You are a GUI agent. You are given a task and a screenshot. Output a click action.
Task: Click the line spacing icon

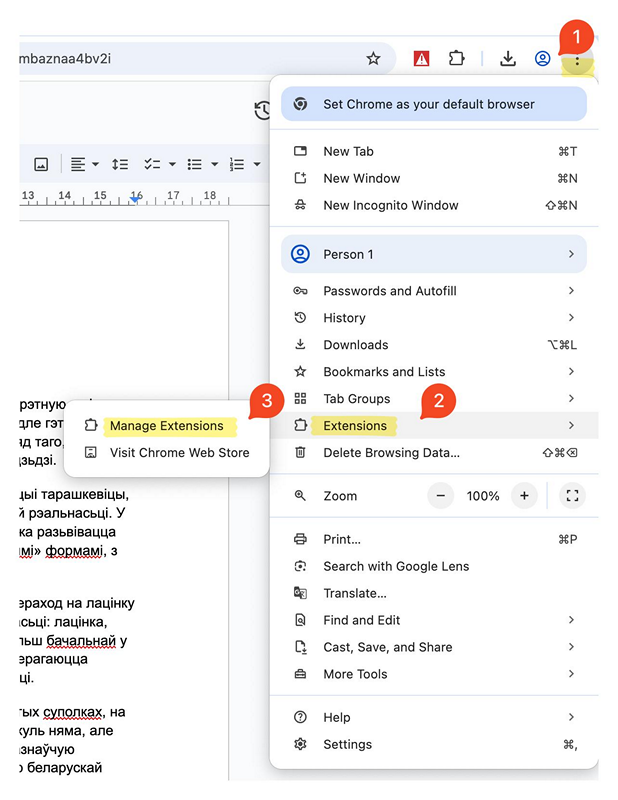point(120,164)
